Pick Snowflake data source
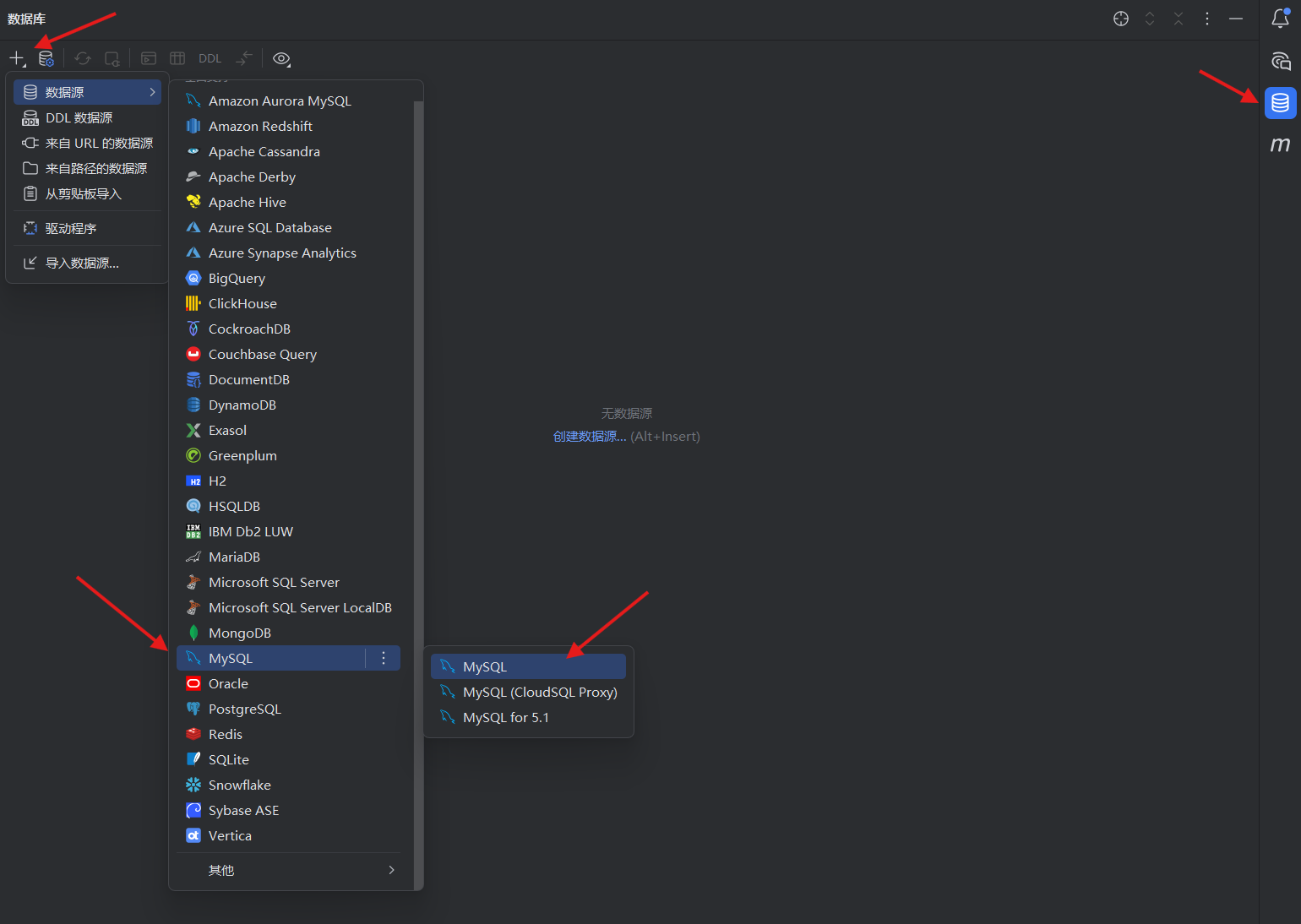The height and width of the screenshot is (924, 1301). point(288,785)
